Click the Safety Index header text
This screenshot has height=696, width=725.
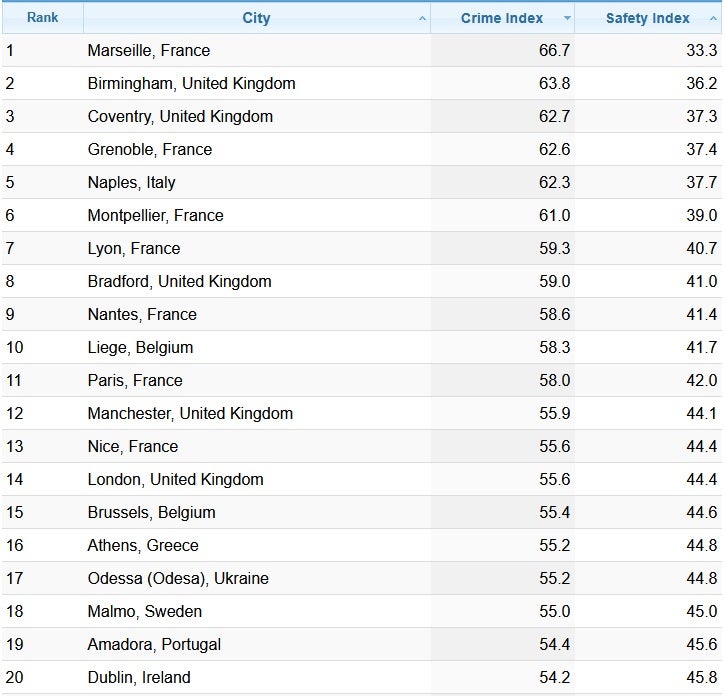648,18
